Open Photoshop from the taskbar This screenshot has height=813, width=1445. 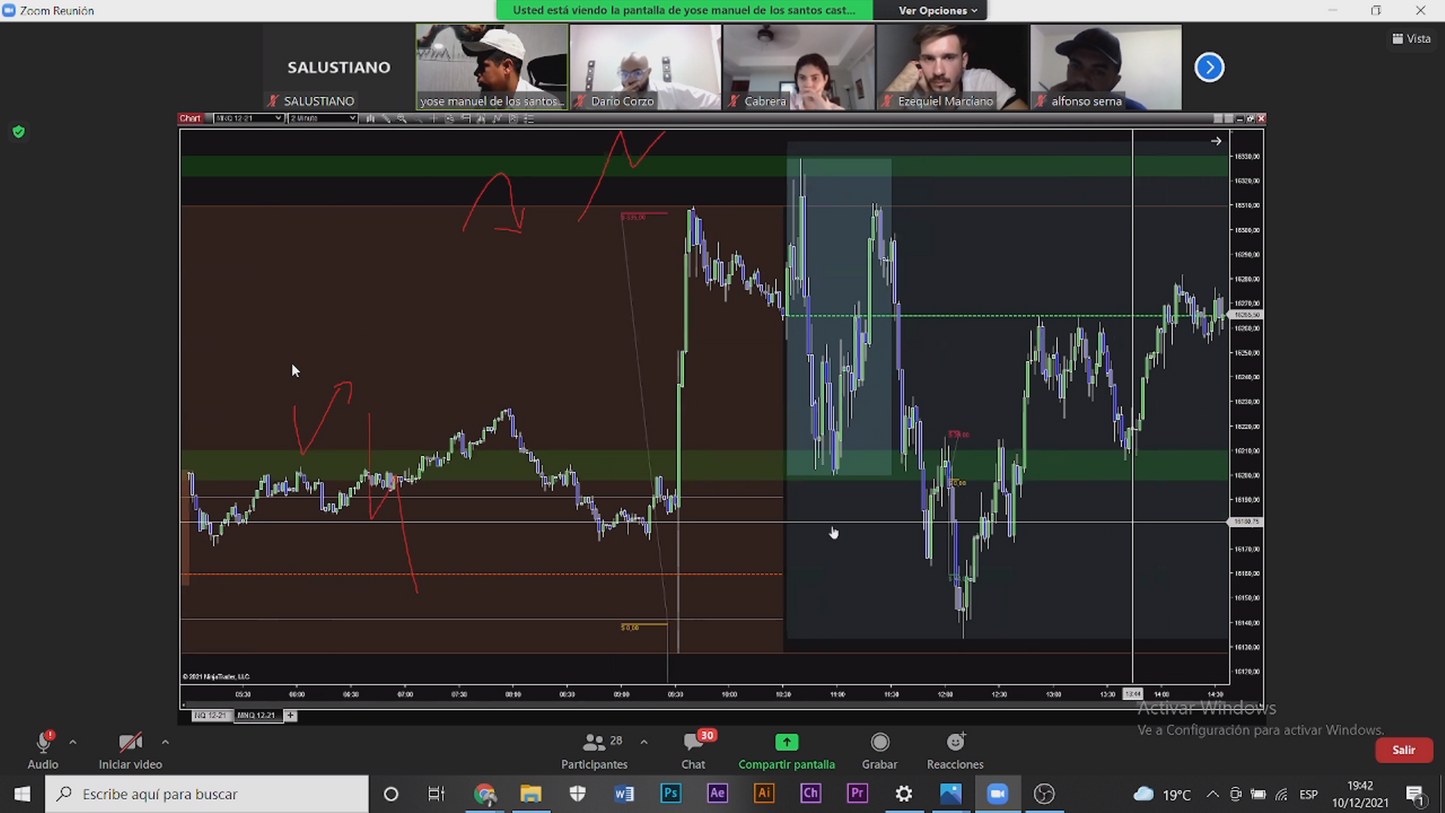[670, 793]
